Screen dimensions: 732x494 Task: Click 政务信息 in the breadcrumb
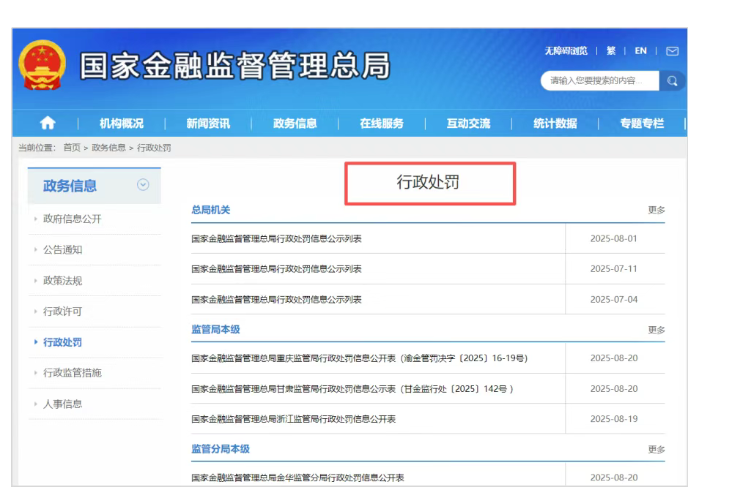[x=108, y=148]
